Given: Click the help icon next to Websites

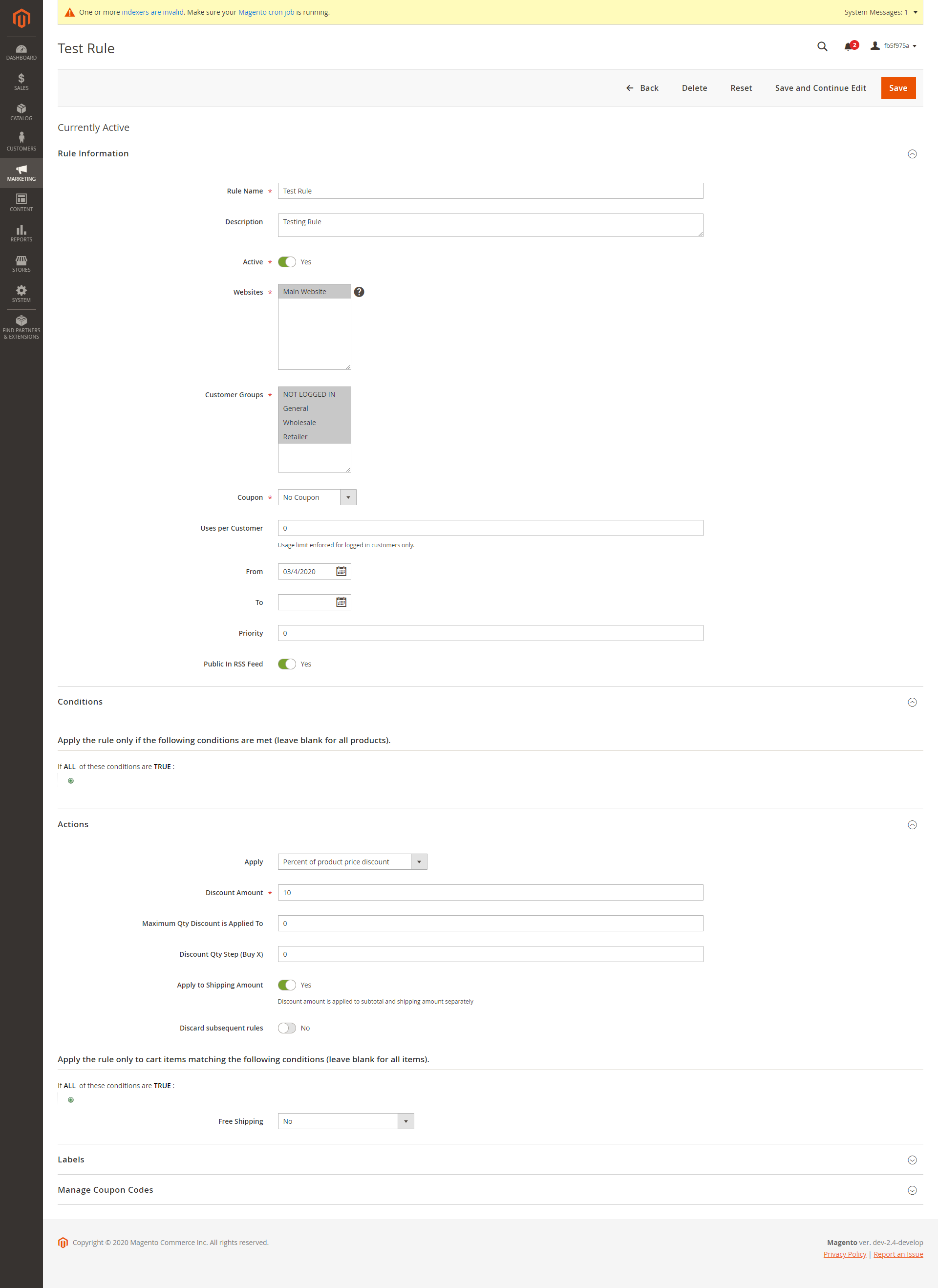Looking at the screenshot, I should 359,291.
